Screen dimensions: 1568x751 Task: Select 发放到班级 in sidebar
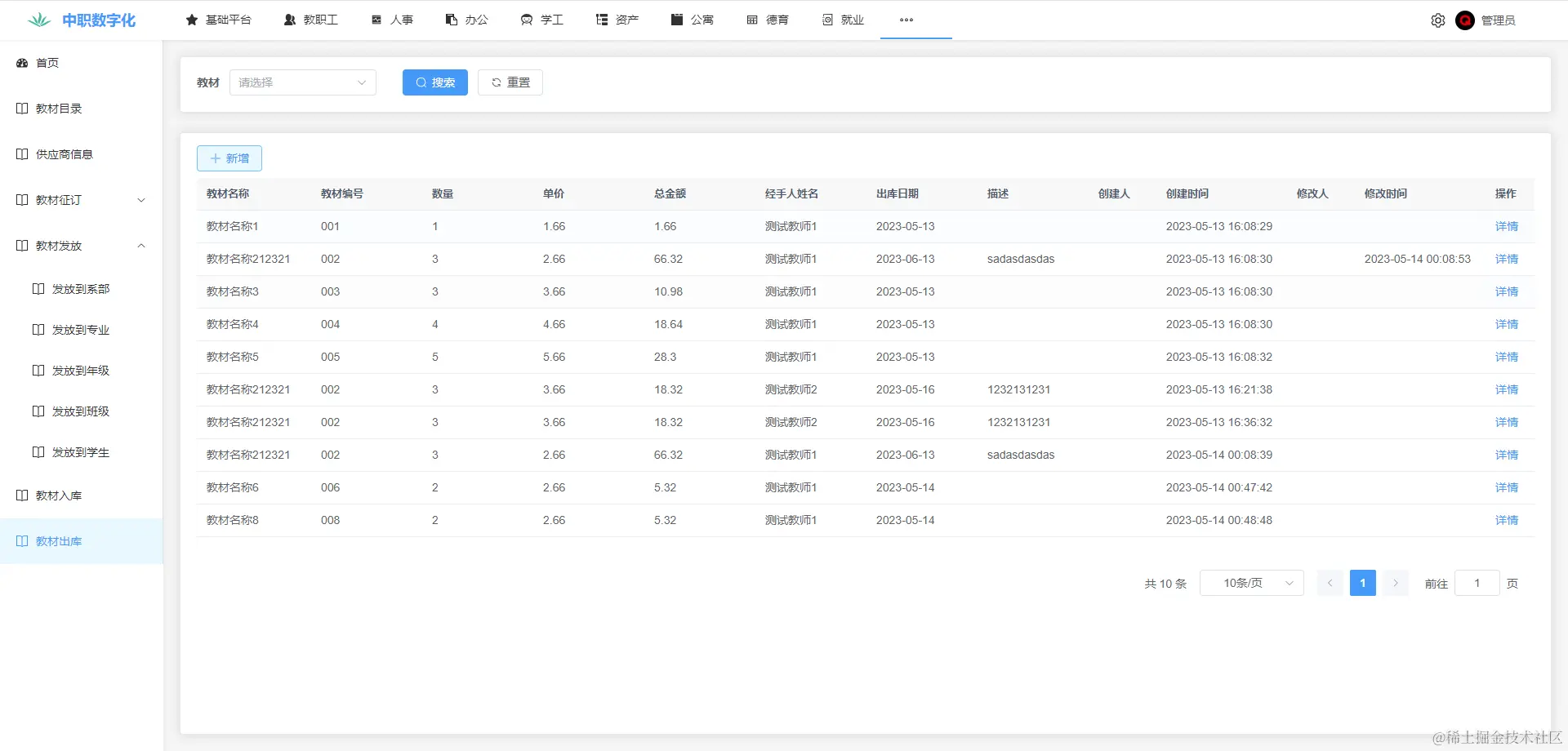pyautogui.click(x=81, y=411)
